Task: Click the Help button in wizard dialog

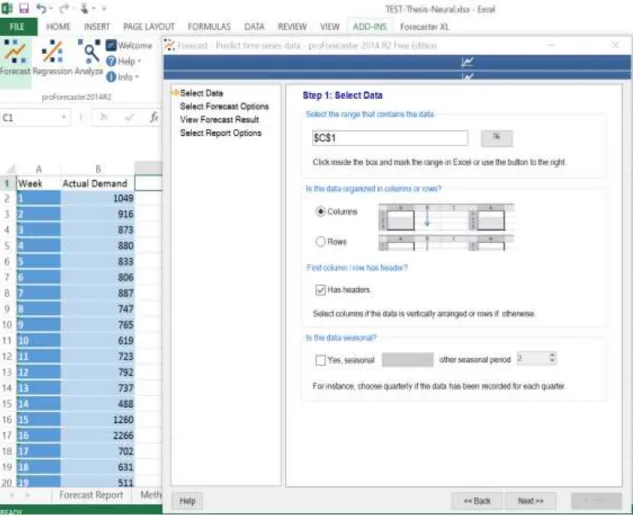Action: pyautogui.click(x=187, y=501)
